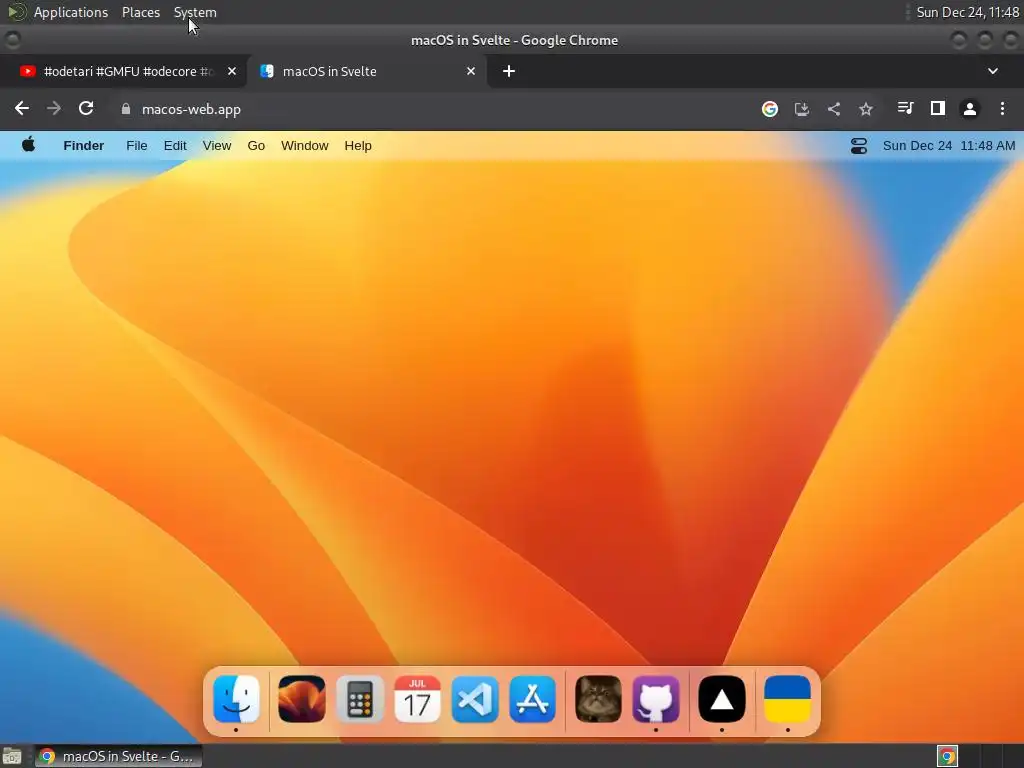Open the App Store dock icon
Screen dimensions: 1024x768
(x=532, y=699)
